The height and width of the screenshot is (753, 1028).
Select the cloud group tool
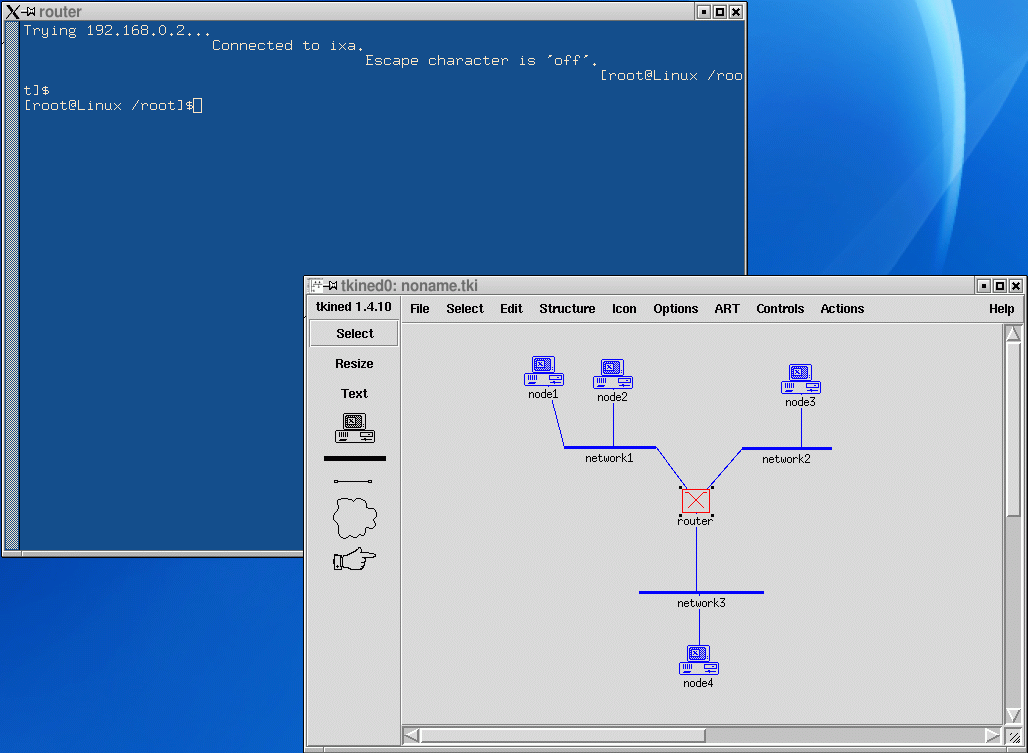(354, 518)
